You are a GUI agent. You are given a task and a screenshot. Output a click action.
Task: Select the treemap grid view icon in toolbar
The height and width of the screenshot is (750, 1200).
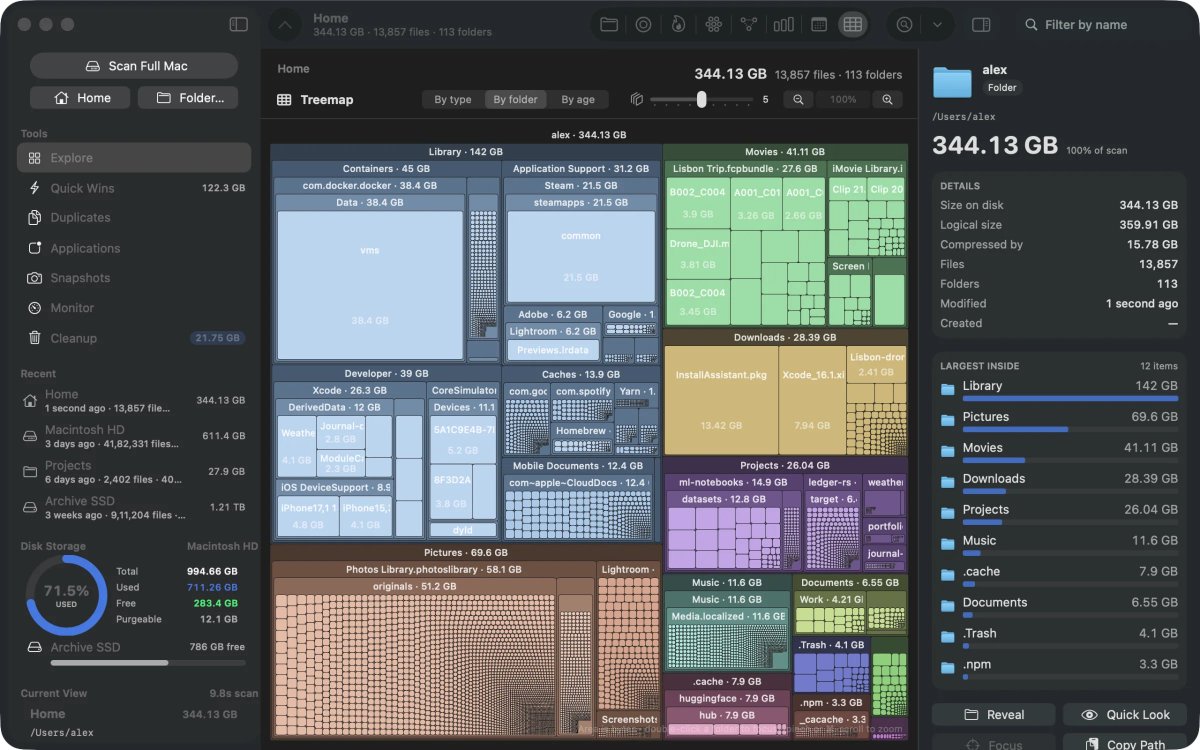click(852, 24)
